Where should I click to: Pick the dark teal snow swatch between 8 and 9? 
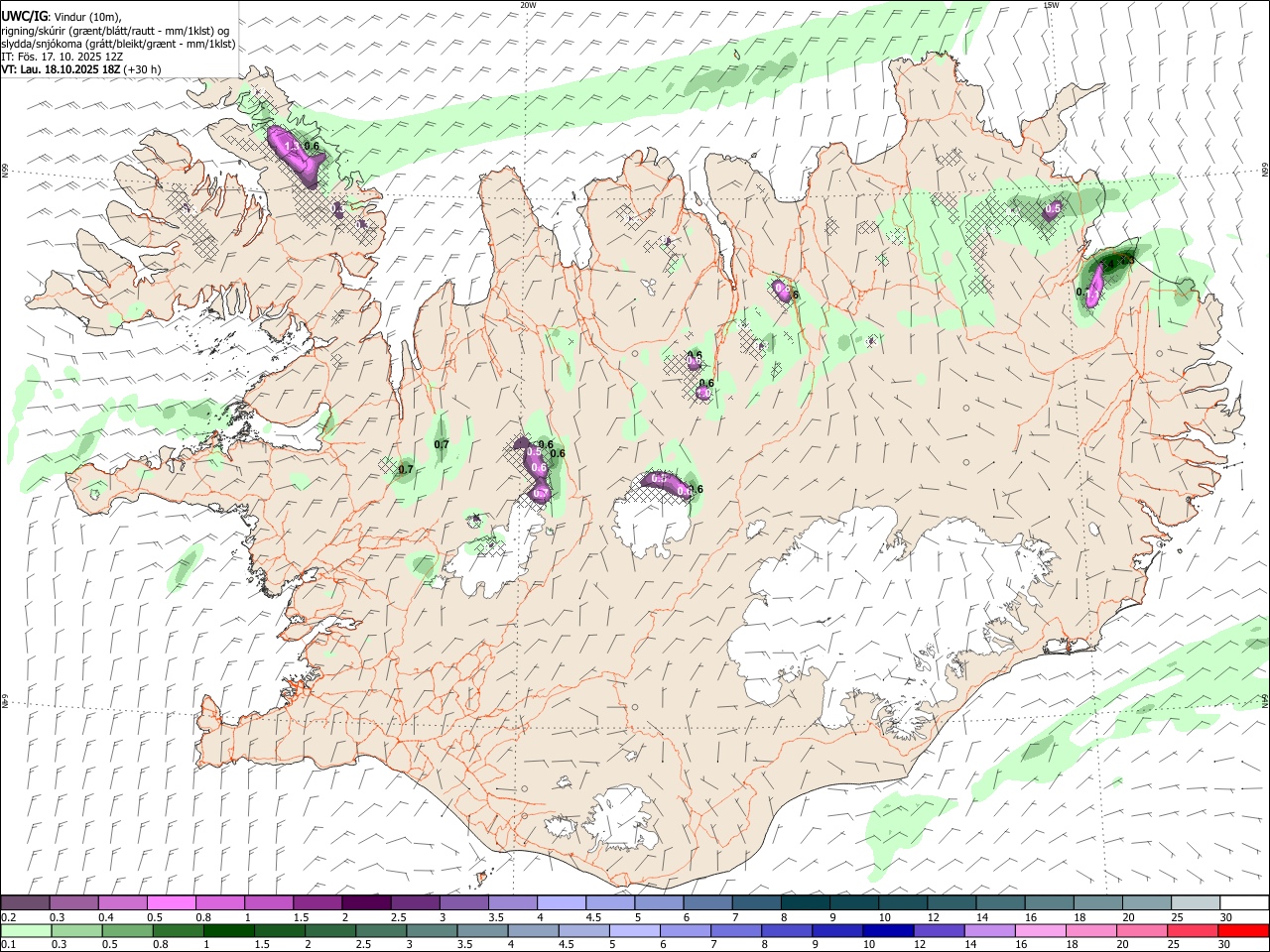pyautogui.click(x=806, y=902)
